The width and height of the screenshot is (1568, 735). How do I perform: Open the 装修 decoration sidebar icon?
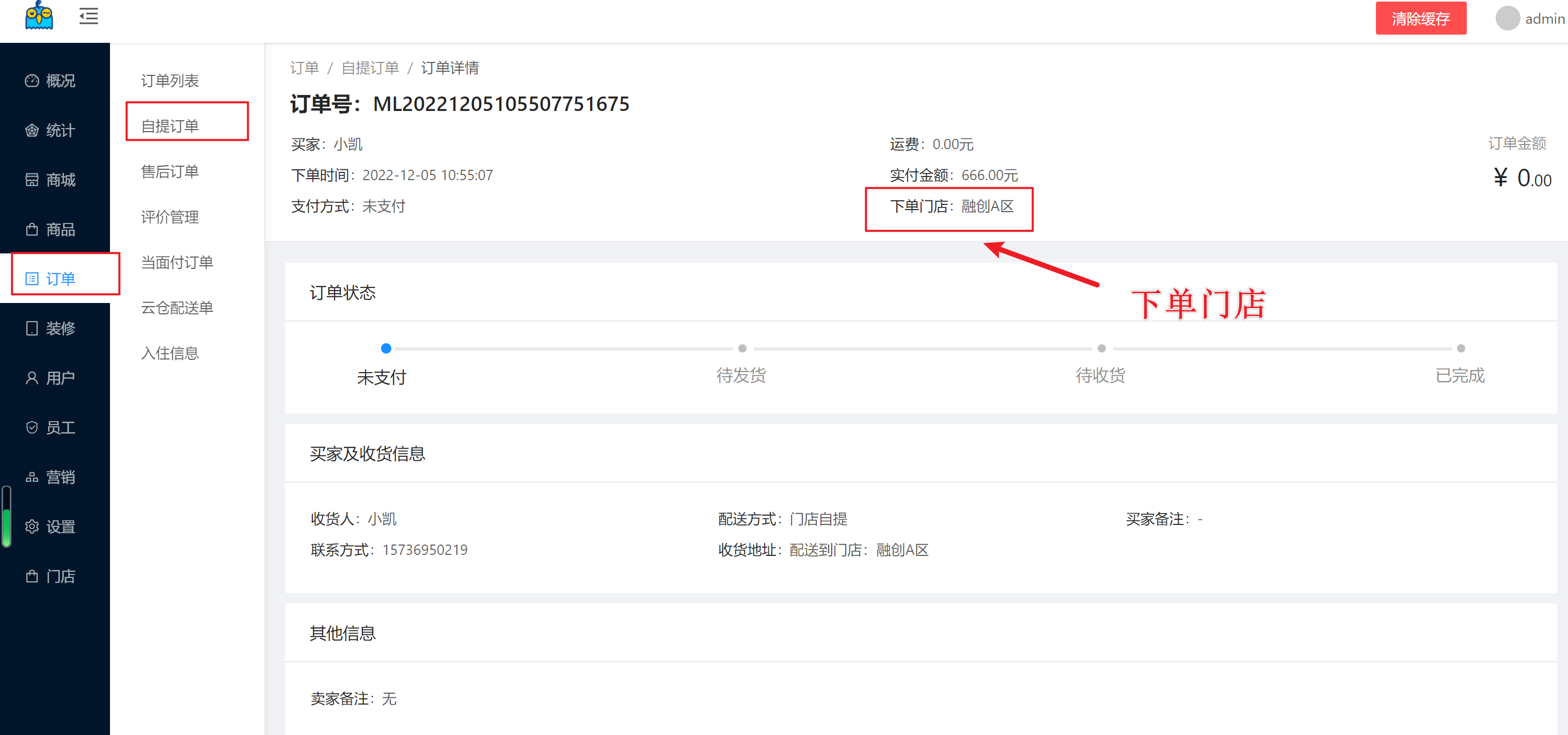point(31,329)
